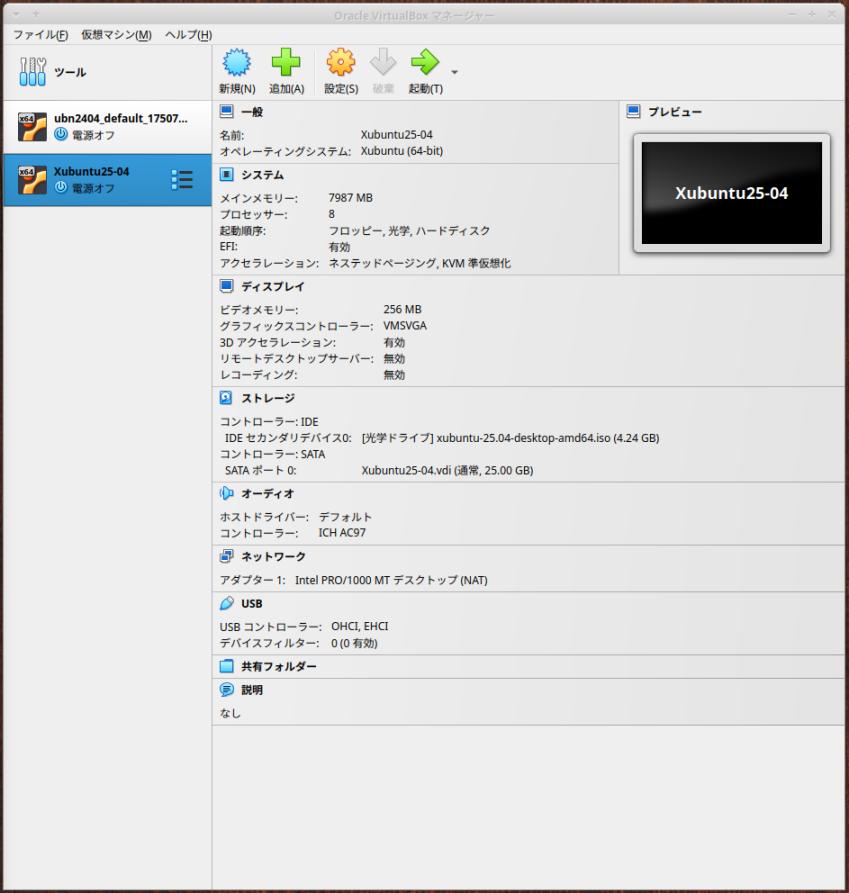This screenshot has width=849, height=893.
Task: Click Xubuntu25-04.vdi SATA port entry
Action: pos(448,470)
